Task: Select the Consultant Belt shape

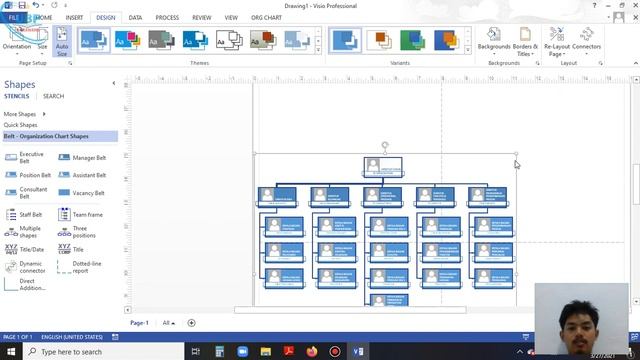Action: [x=26, y=193]
